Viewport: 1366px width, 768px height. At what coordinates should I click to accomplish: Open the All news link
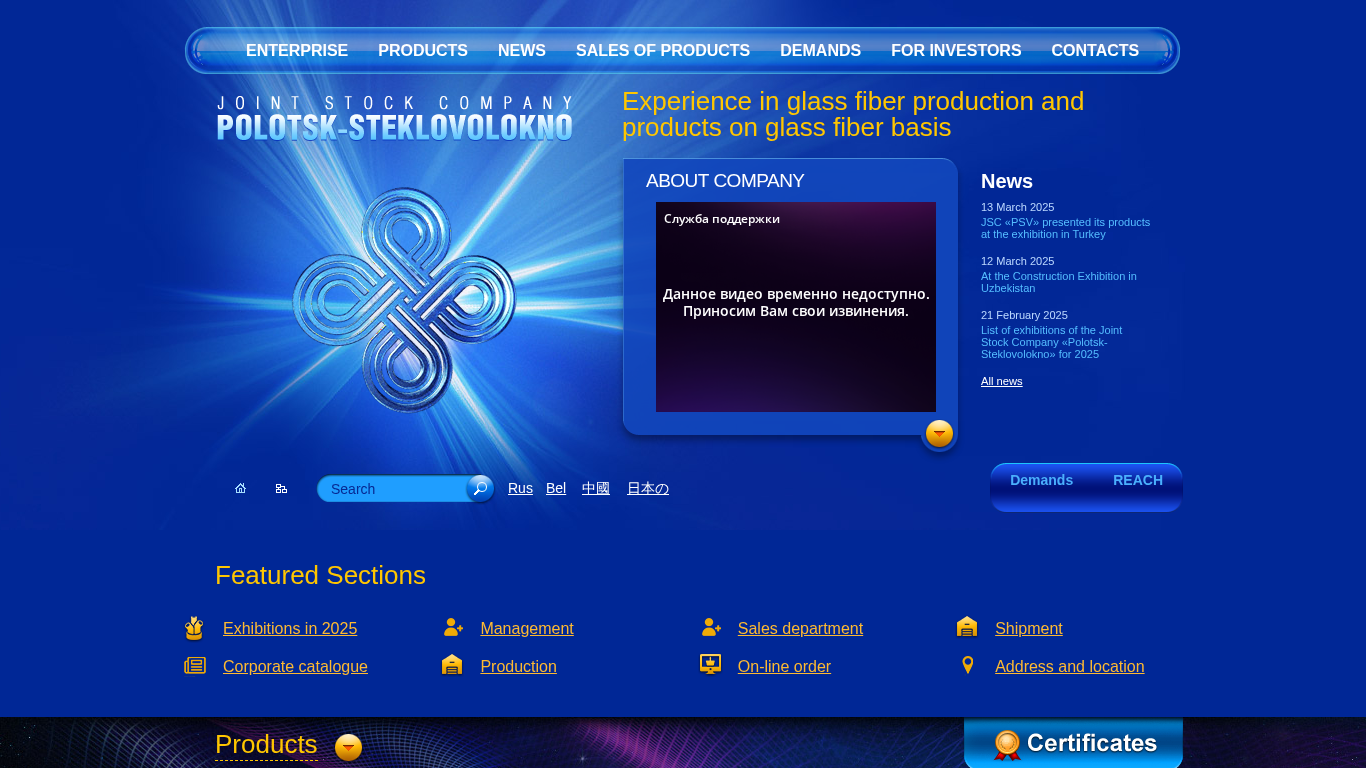pos(1002,381)
